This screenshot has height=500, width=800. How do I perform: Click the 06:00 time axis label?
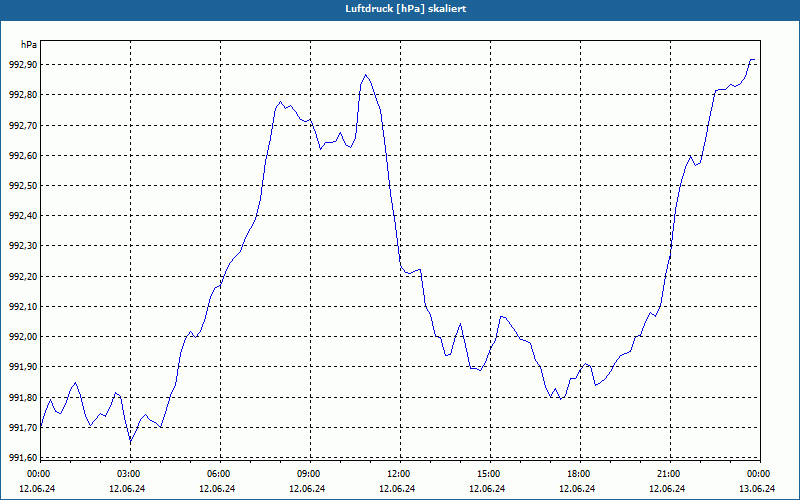(220, 474)
